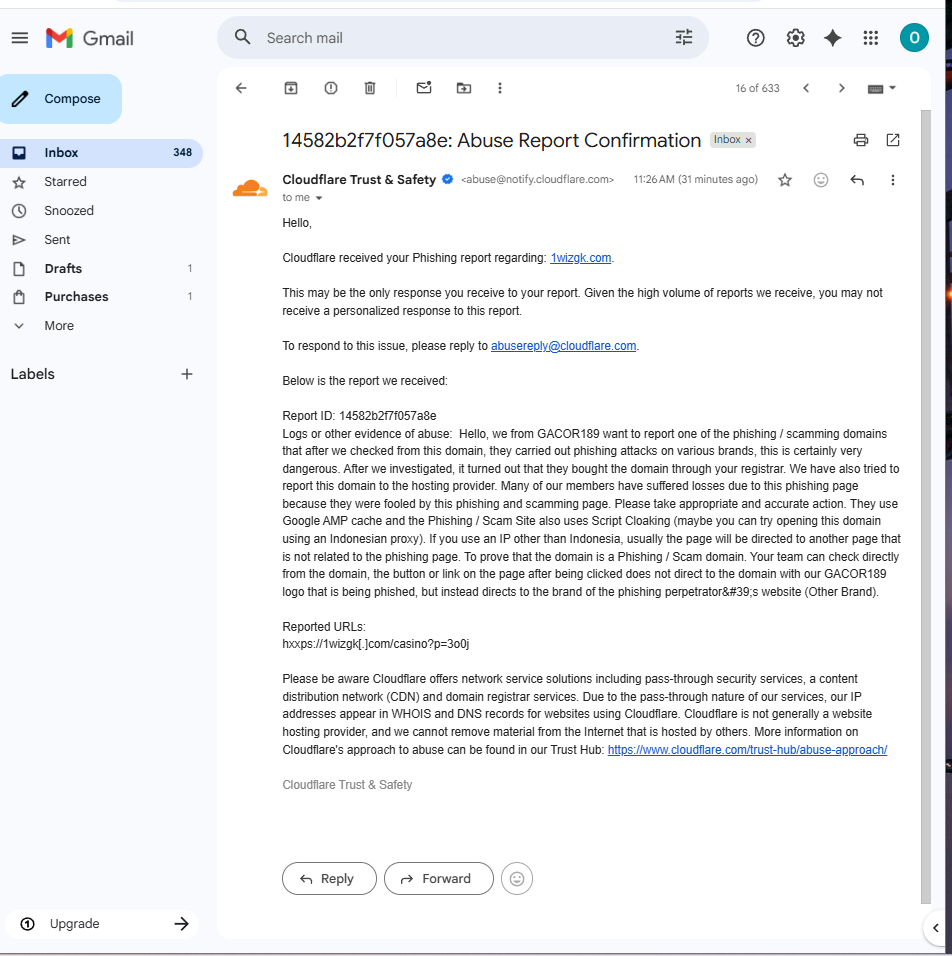
Task: Open the Gemini sparkle icon
Action: (x=832, y=38)
